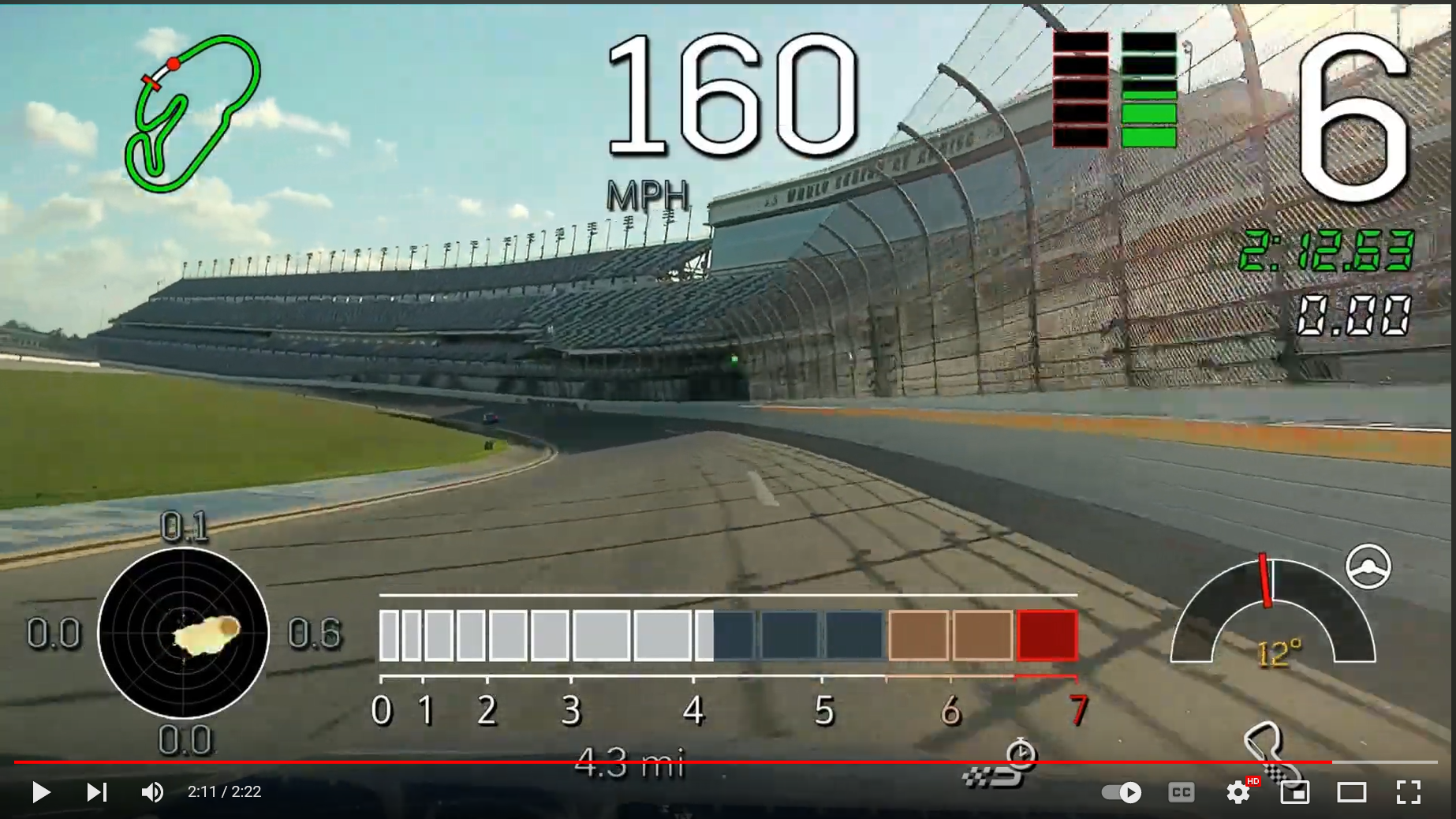Image resolution: width=1456 pixels, height=819 pixels.
Task: Click the 2:11 / 2:22 time display
Action: (x=224, y=791)
